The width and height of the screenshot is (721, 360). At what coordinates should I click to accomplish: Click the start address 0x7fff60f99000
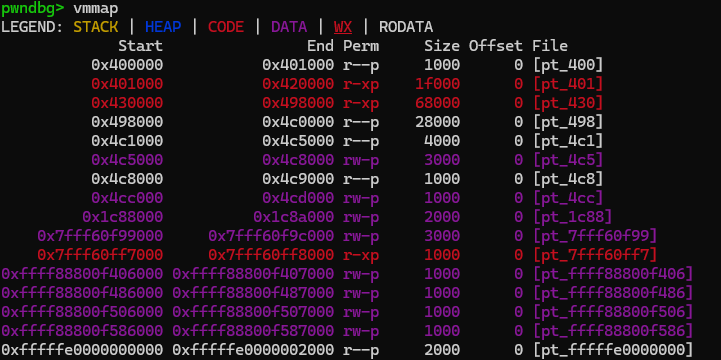tap(100, 235)
